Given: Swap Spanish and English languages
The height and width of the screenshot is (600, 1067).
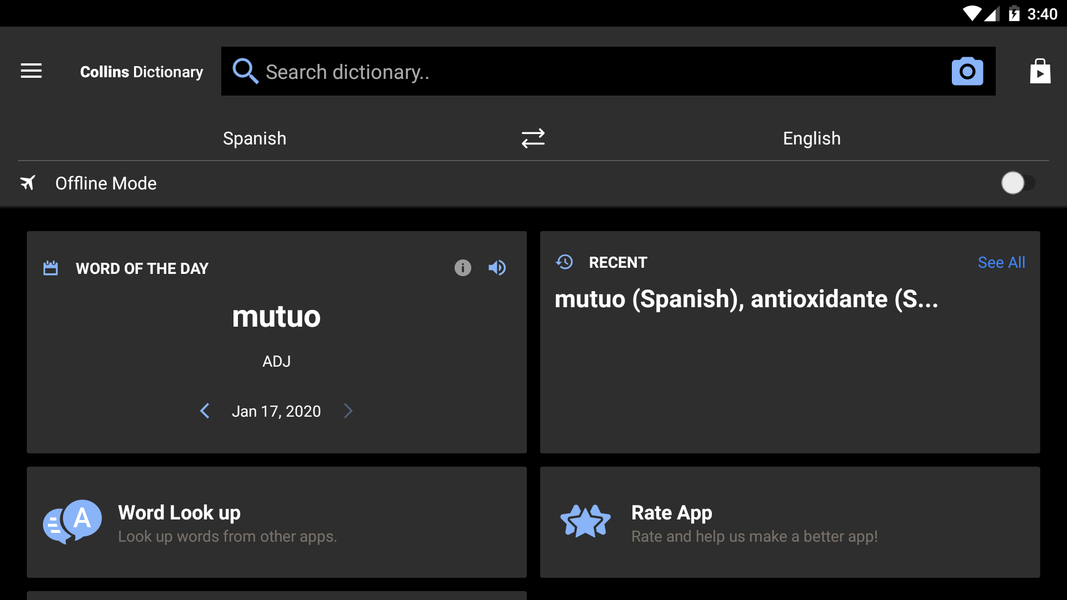Looking at the screenshot, I should coord(533,138).
